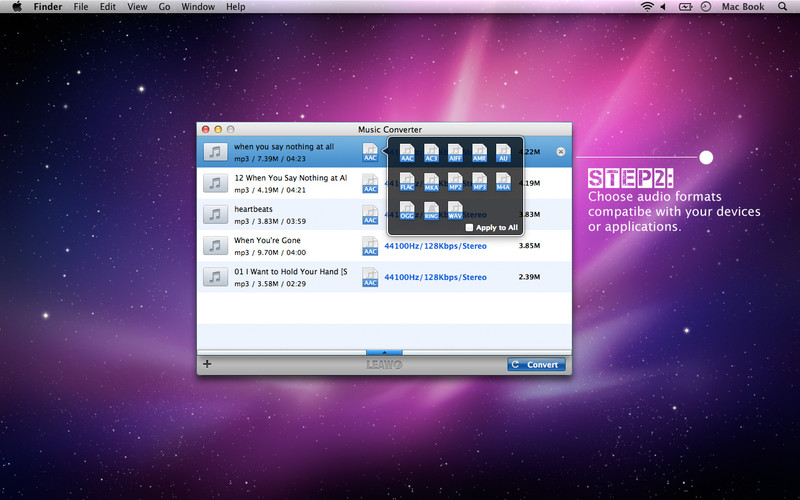The width and height of the screenshot is (800, 500).
Task: Click 'mp3 / 9.70M / 04:00' info text
Action: point(270,253)
